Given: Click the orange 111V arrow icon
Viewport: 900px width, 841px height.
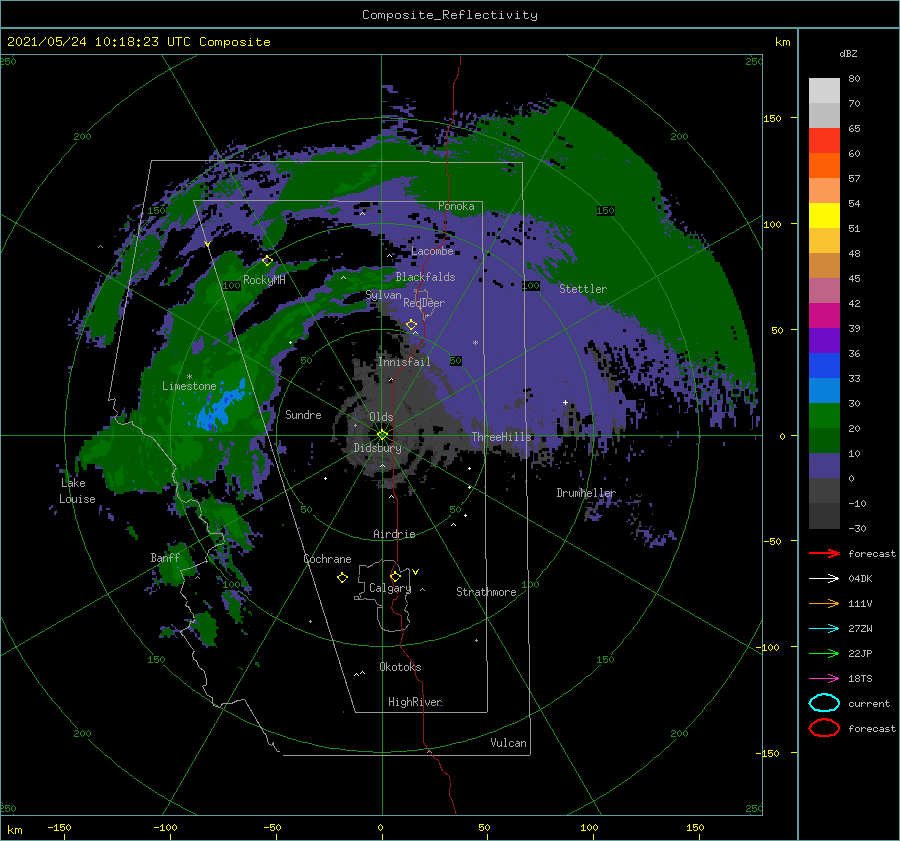Looking at the screenshot, I should 824,603.
